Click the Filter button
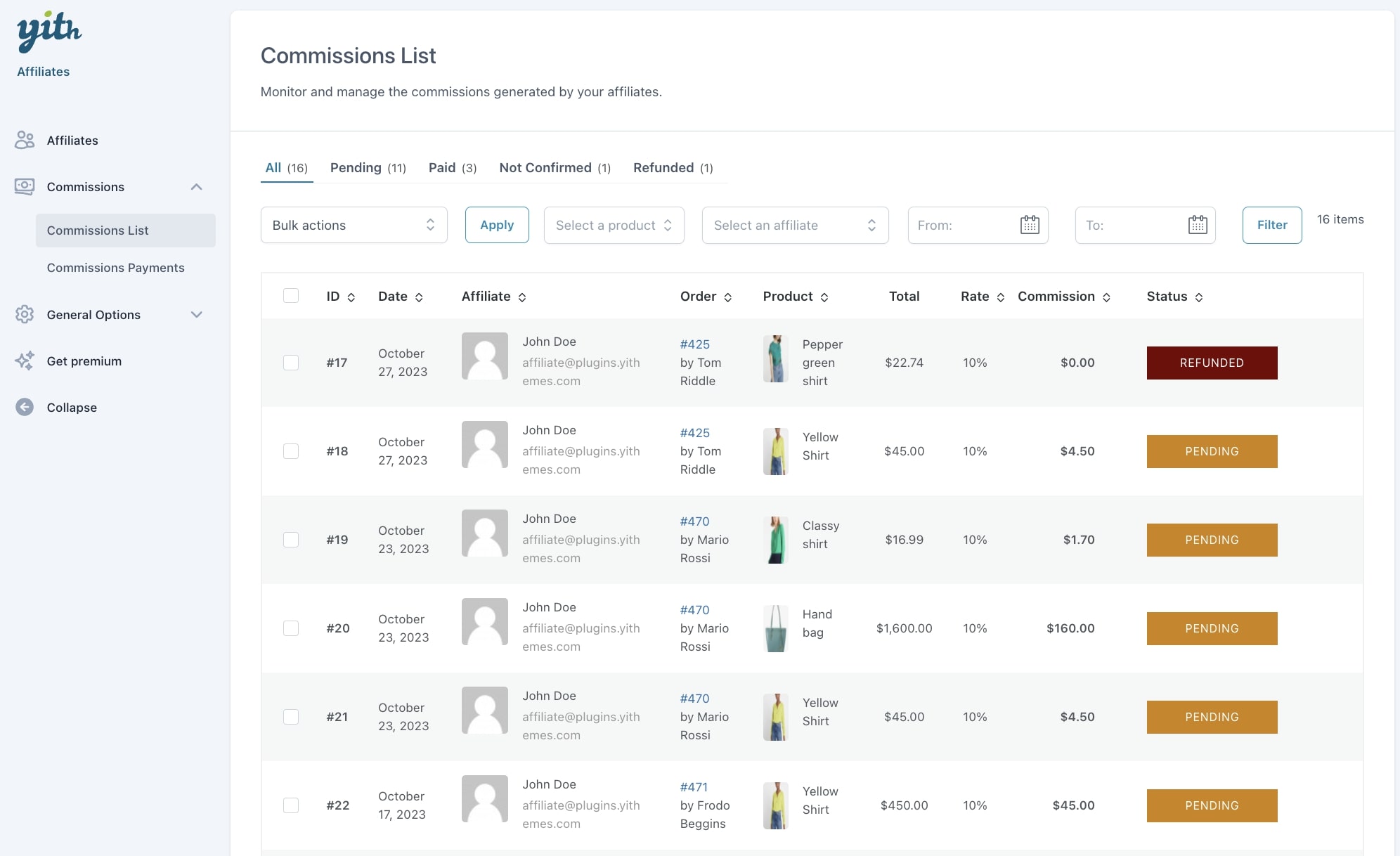Image resolution: width=1400 pixels, height=856 pixels. (1272, 225)
